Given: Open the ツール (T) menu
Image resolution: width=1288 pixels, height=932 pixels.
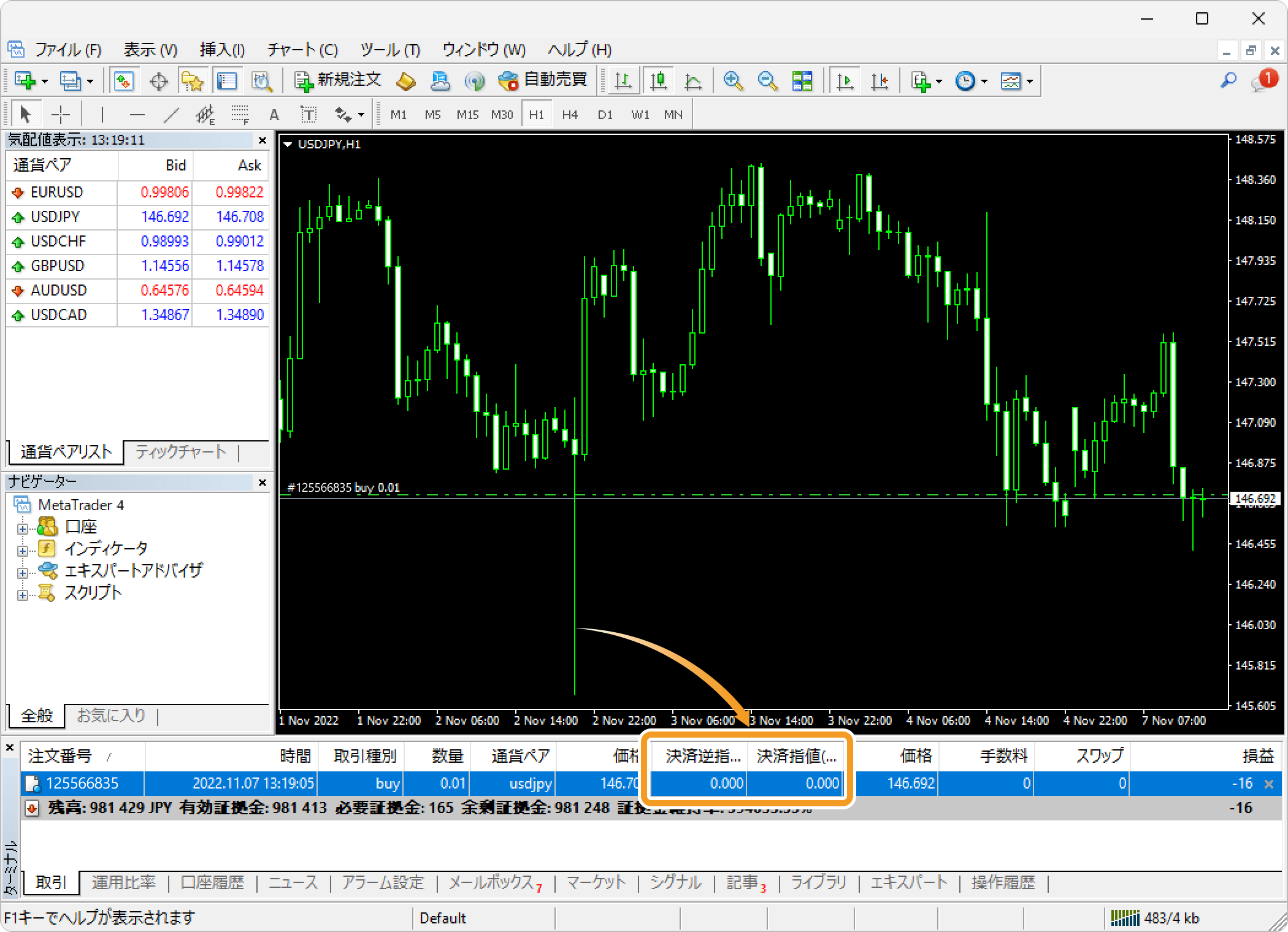Looking at the screenshot, I should coord(390,50).
